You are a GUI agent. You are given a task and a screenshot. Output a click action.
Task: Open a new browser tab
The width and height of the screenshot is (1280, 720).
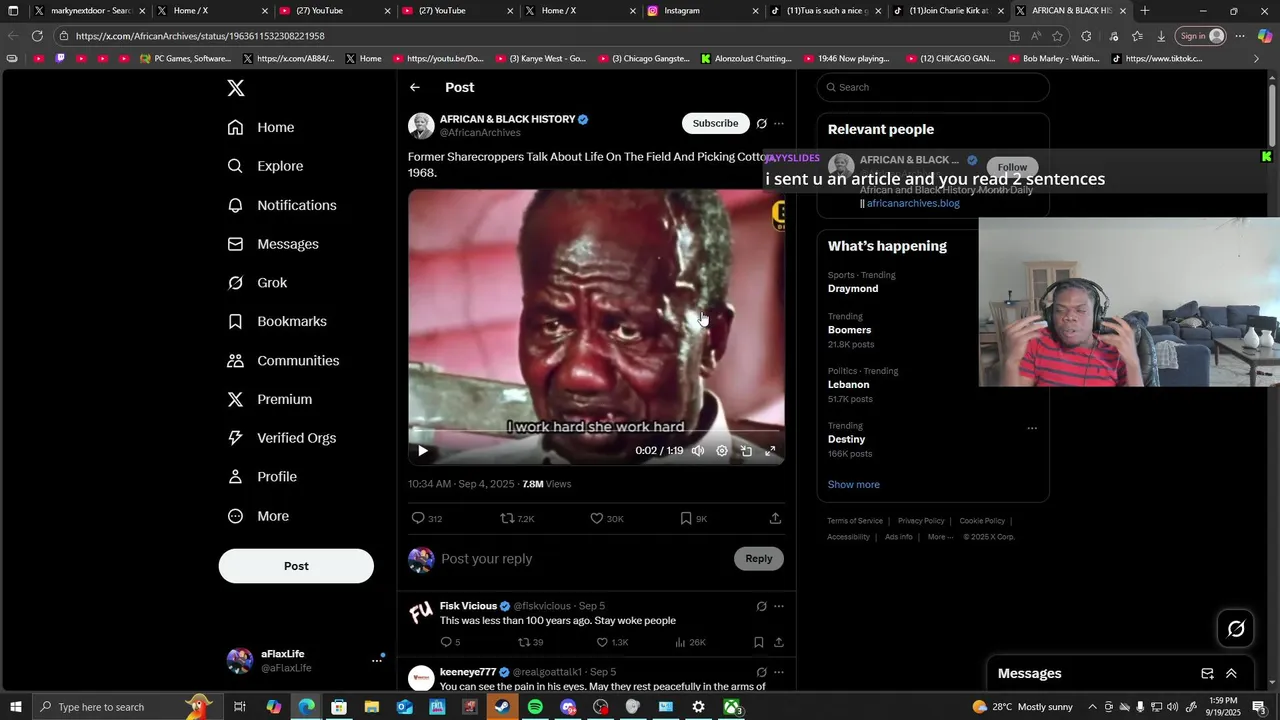(x=1145, y=11)
